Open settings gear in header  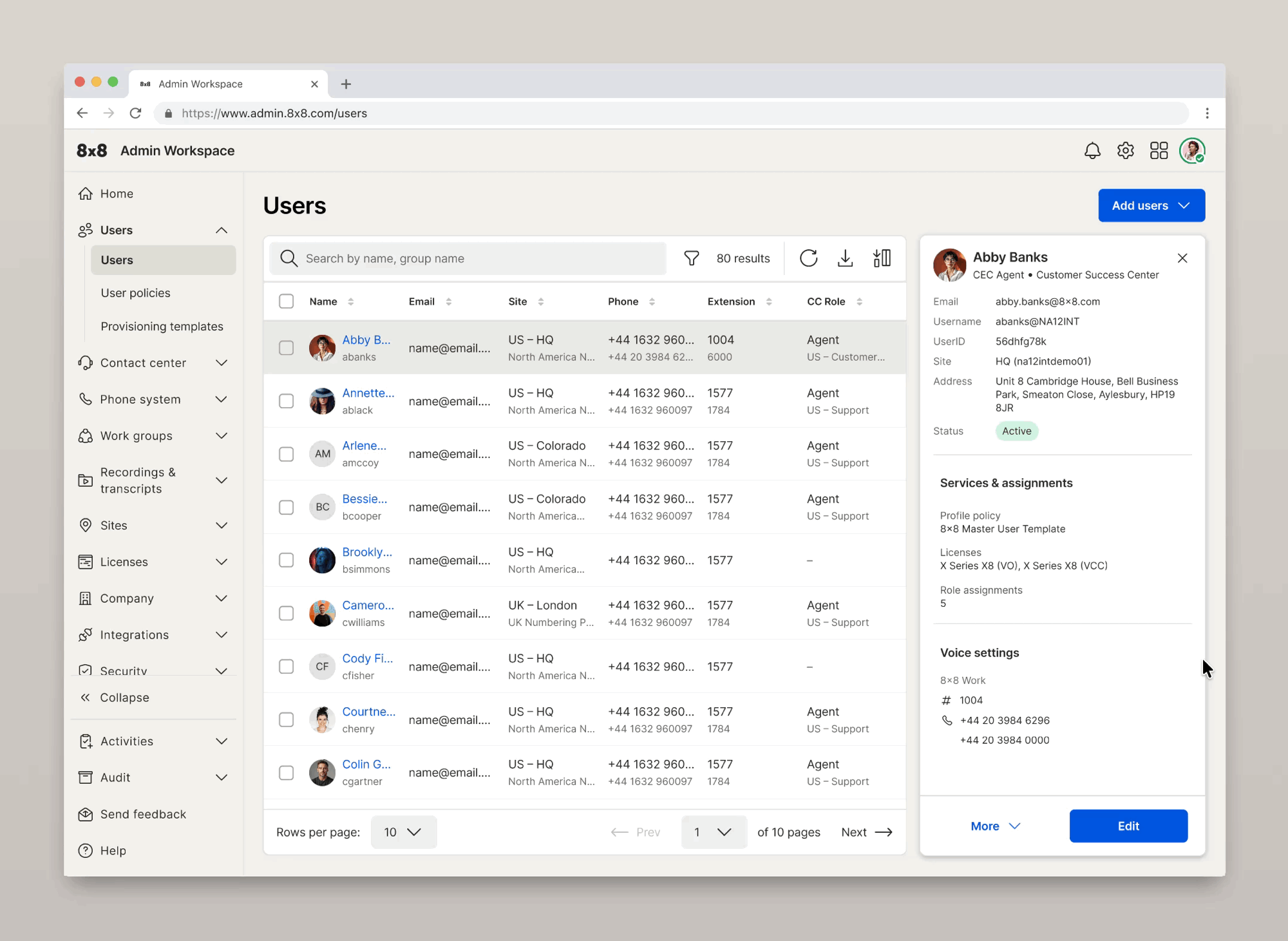coord(1125,151)
